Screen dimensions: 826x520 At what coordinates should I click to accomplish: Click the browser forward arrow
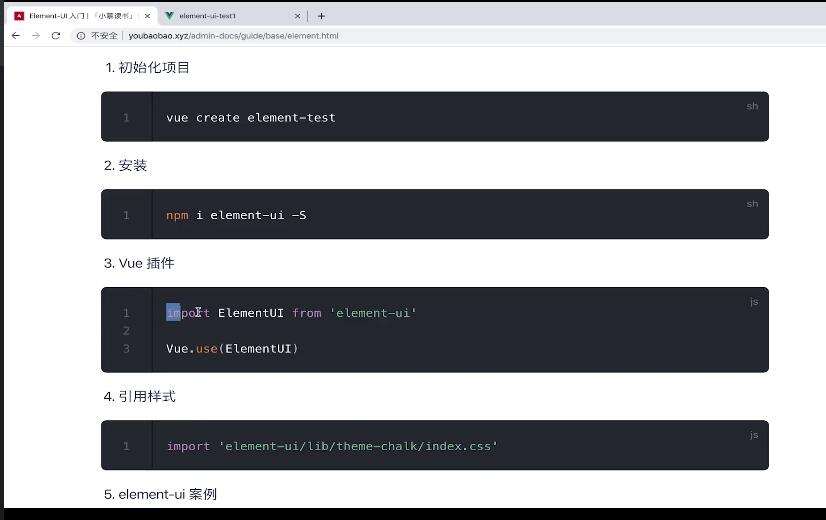pyautogui.click(x=36, y=36)
